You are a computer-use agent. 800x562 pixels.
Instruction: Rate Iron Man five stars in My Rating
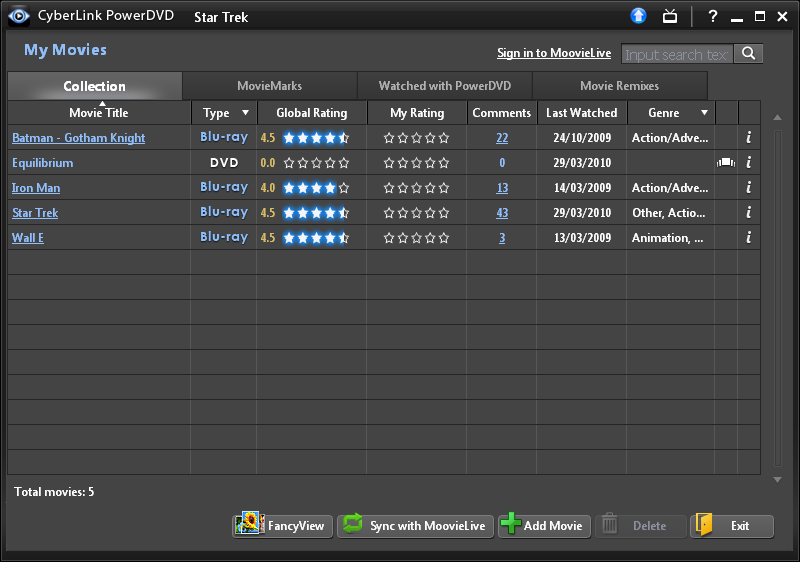tap(444, 188)
